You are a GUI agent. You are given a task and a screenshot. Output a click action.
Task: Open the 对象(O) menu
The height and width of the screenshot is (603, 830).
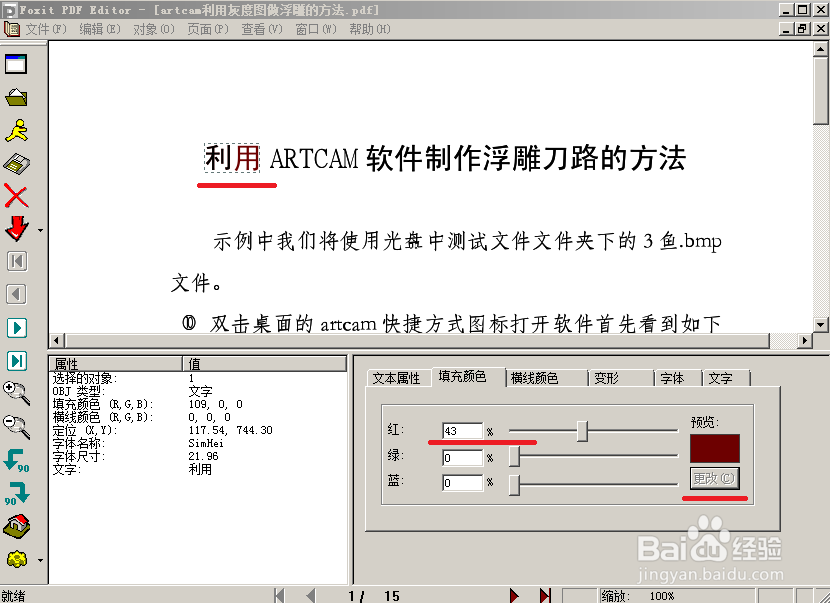154,29
